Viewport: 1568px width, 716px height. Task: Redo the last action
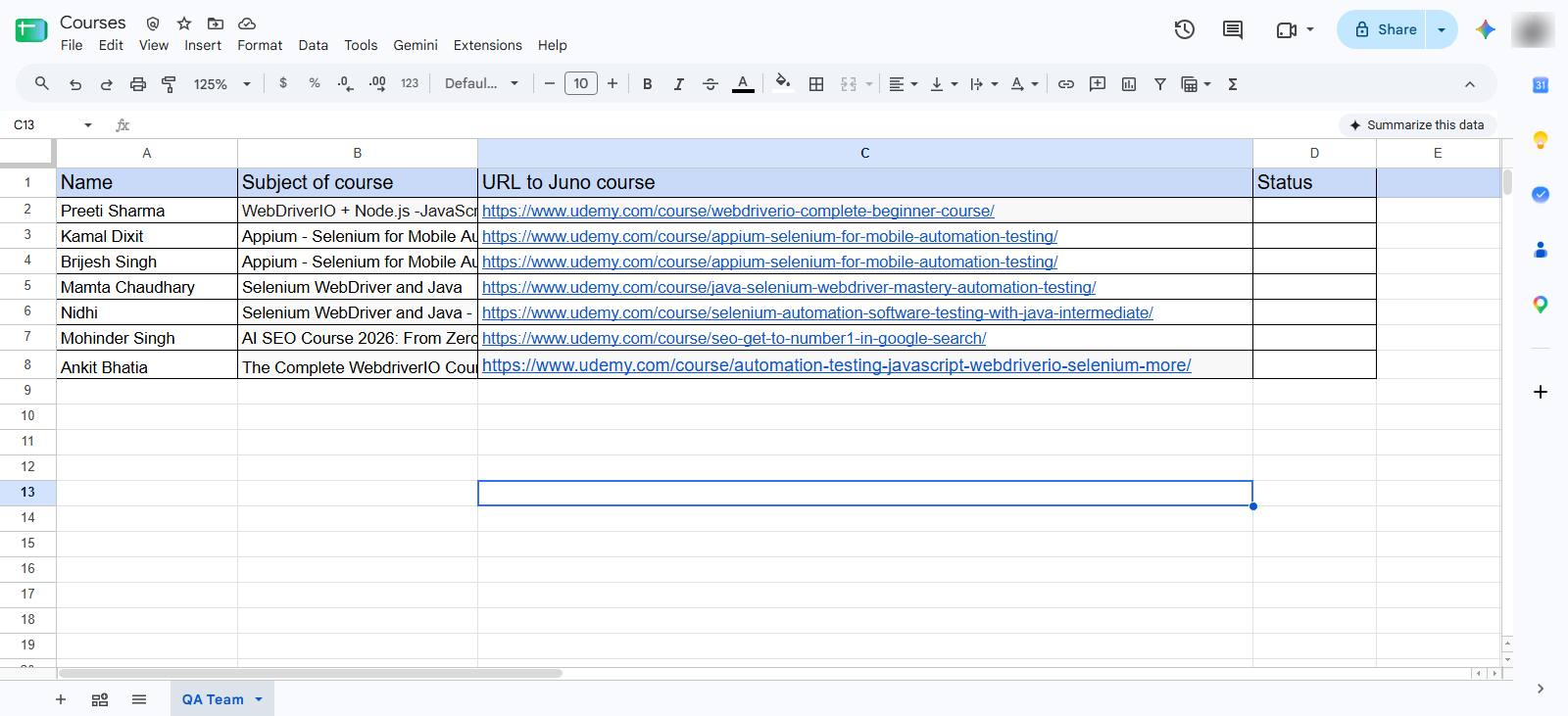click(x=107, y=84)
